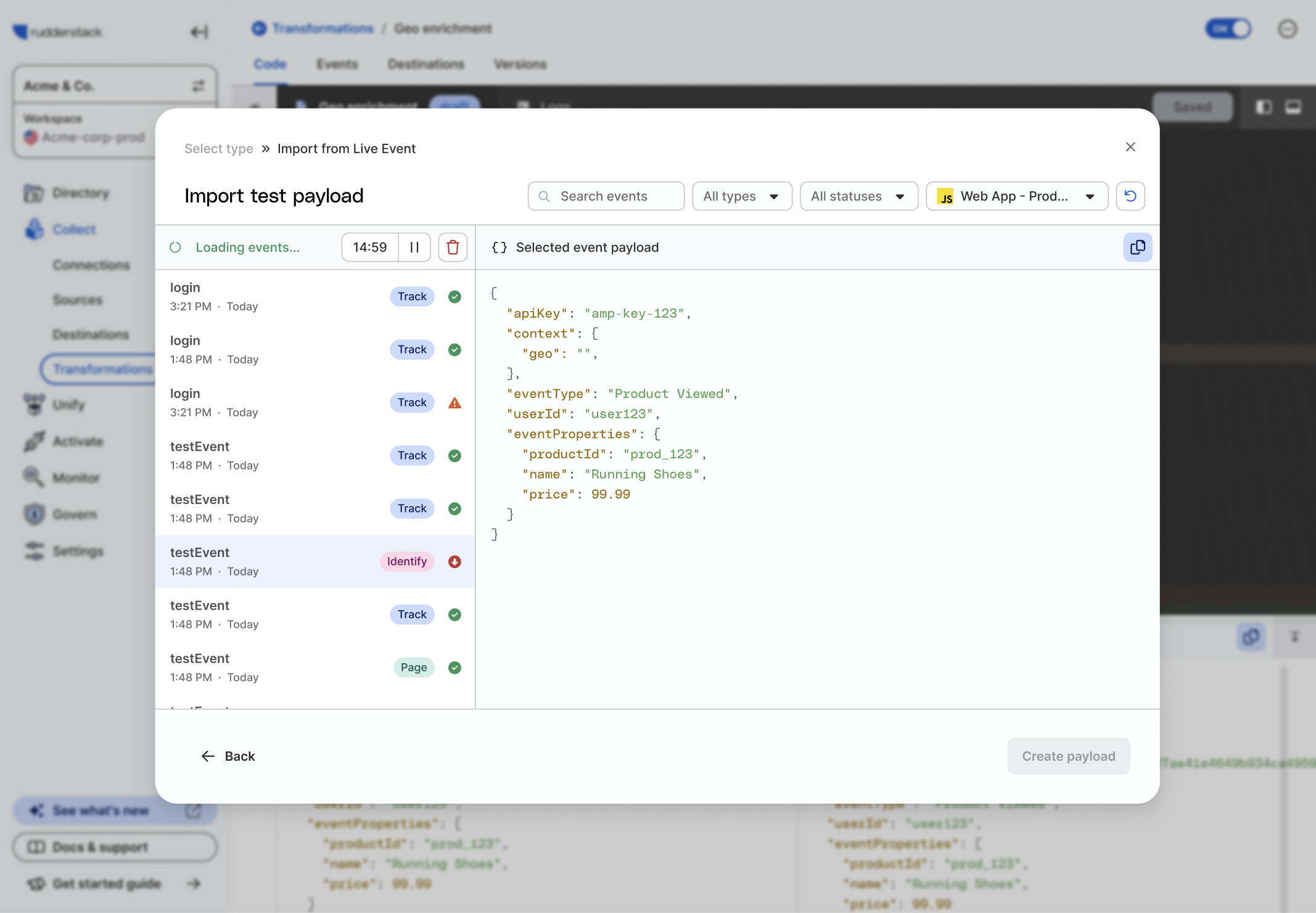Viewport: 1316px width, 913px height.
Task: Collapse the sidebar with arrow icon
Action: tap(199, 31)
